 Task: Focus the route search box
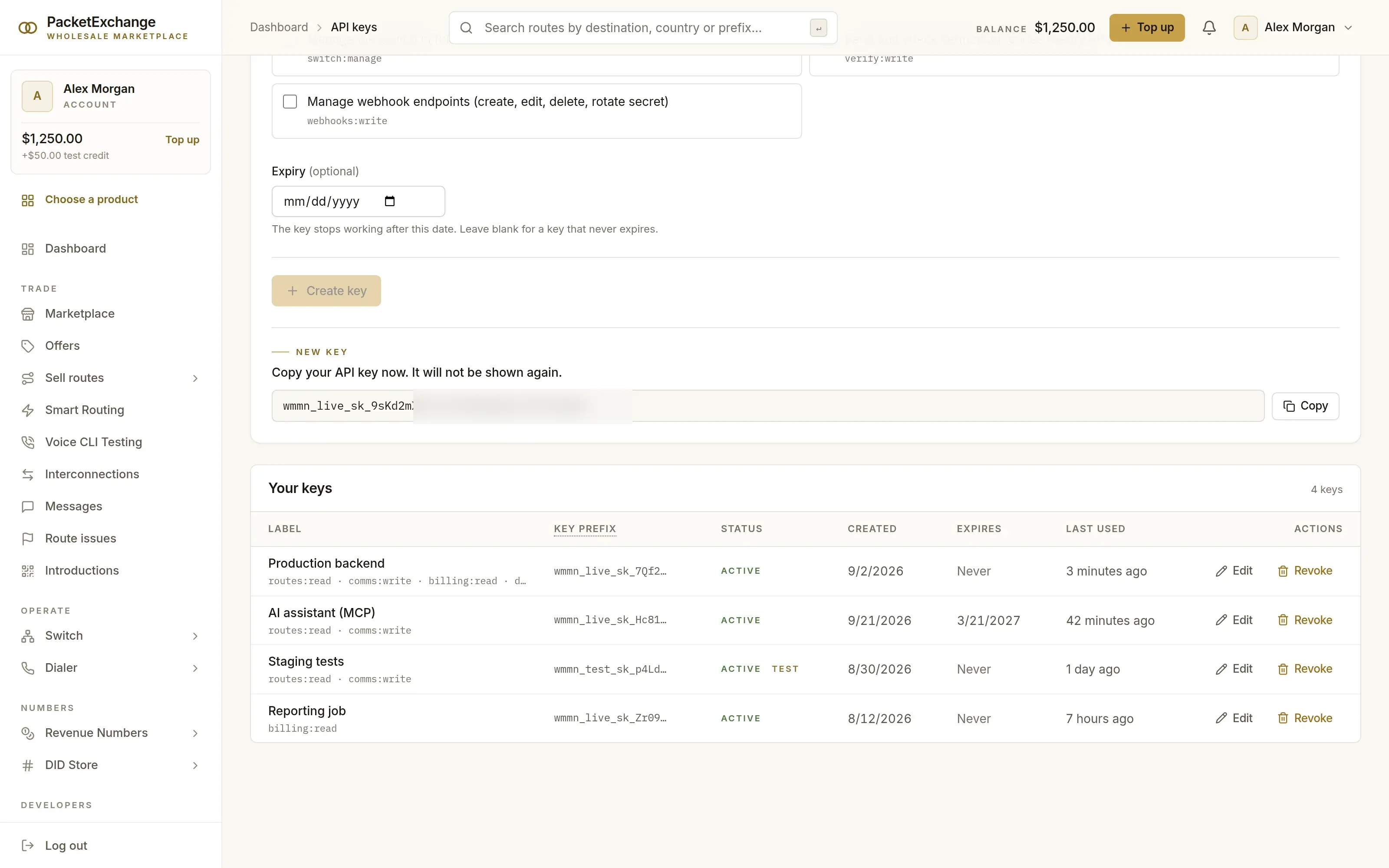(643, 27)
